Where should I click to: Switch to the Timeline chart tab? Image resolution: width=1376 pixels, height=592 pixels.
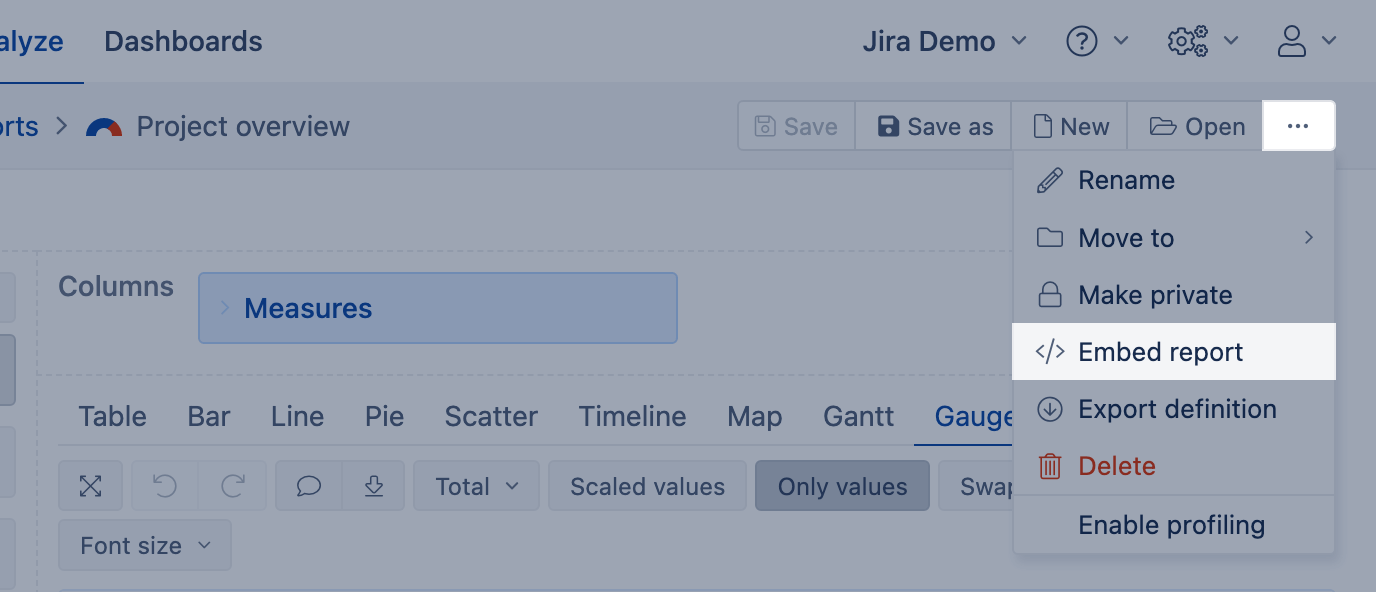632,416
